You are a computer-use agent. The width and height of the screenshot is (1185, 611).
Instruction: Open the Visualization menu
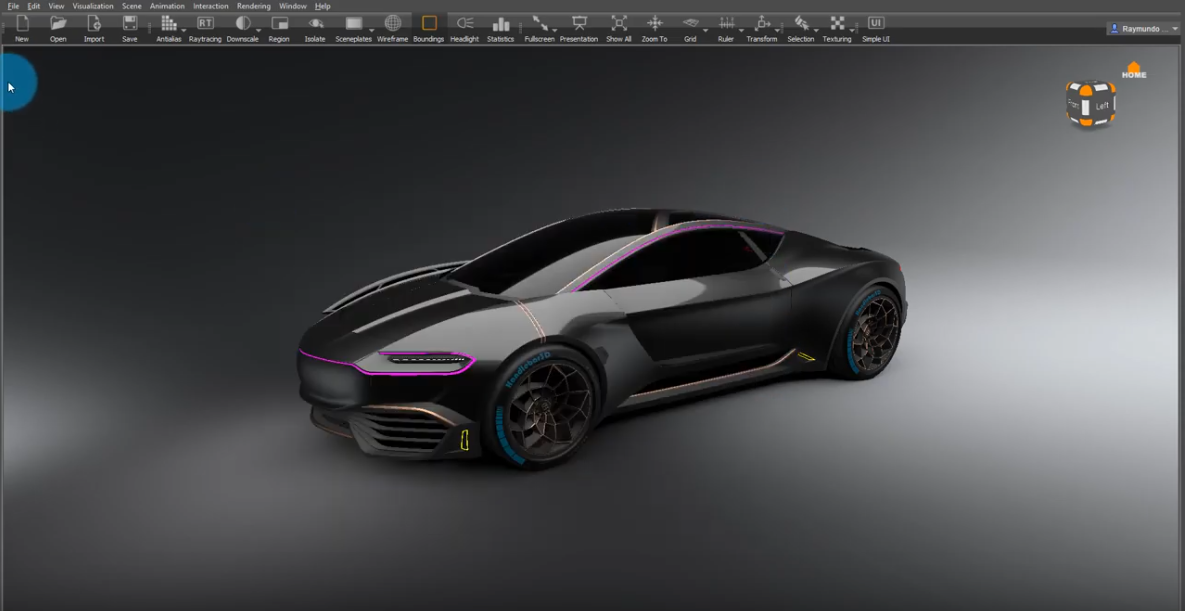[x=93, y=6]
